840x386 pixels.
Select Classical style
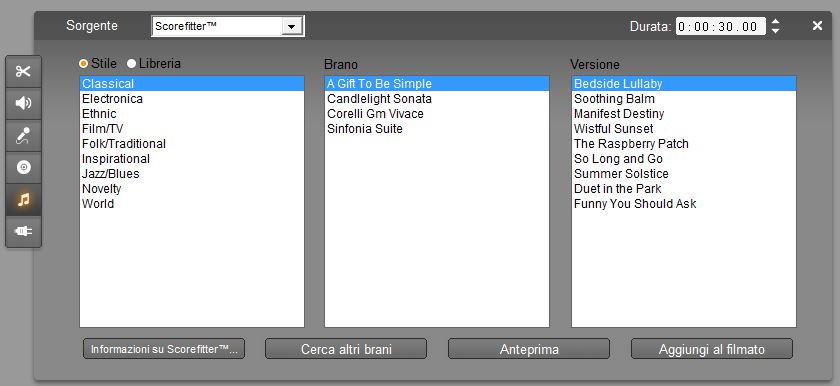[x=192, y=84]
